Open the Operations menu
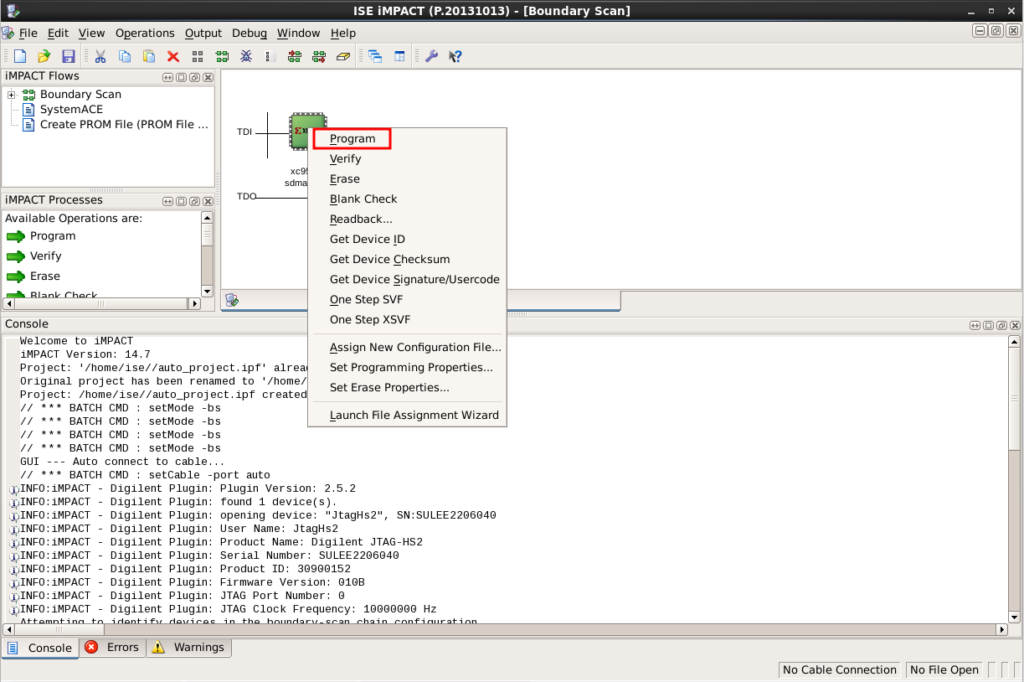The height and width of the screenshot is (682, 1024). pos(145,33)
